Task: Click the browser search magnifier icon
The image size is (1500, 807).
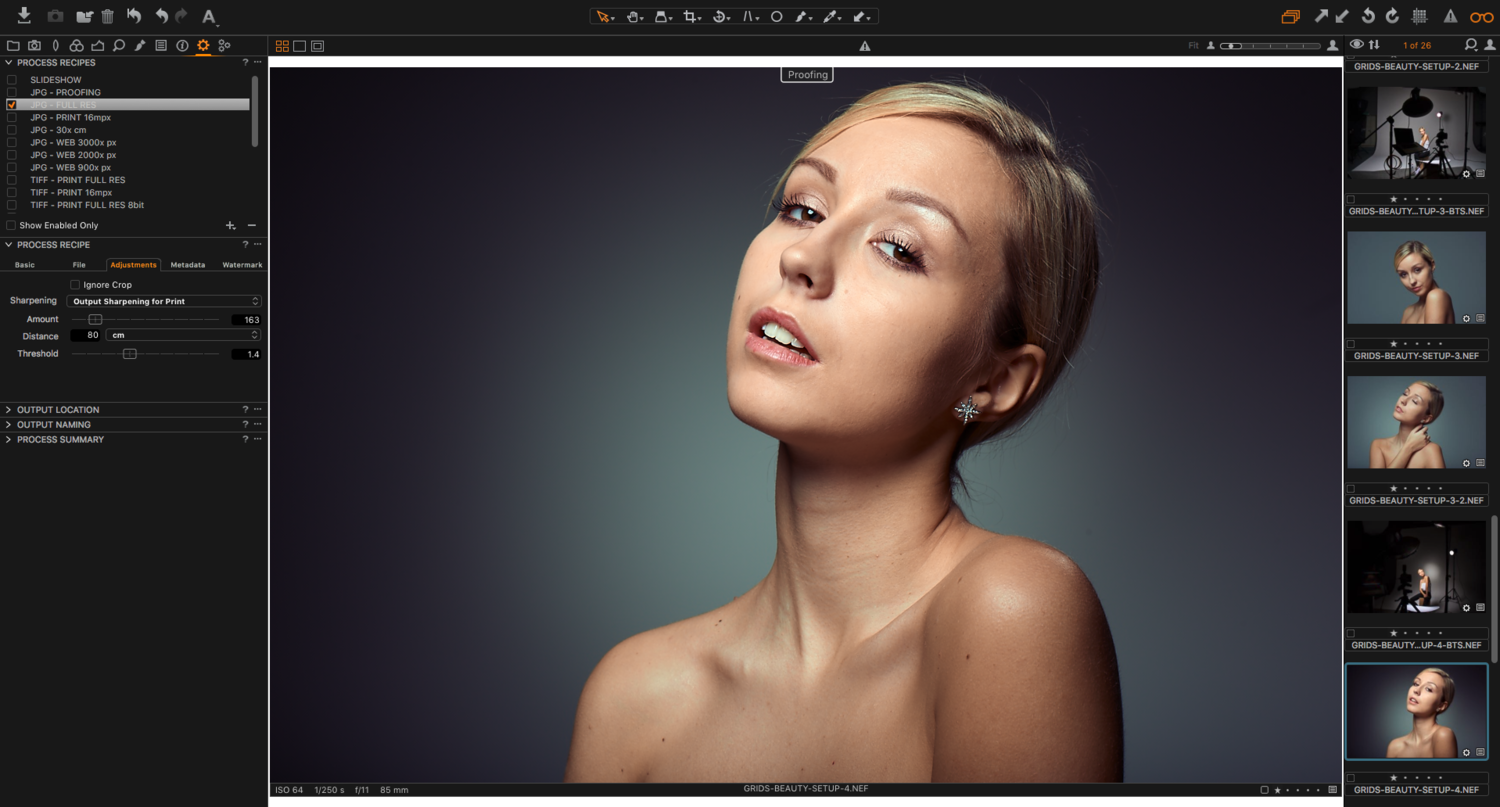Action: coord(1471,45)
